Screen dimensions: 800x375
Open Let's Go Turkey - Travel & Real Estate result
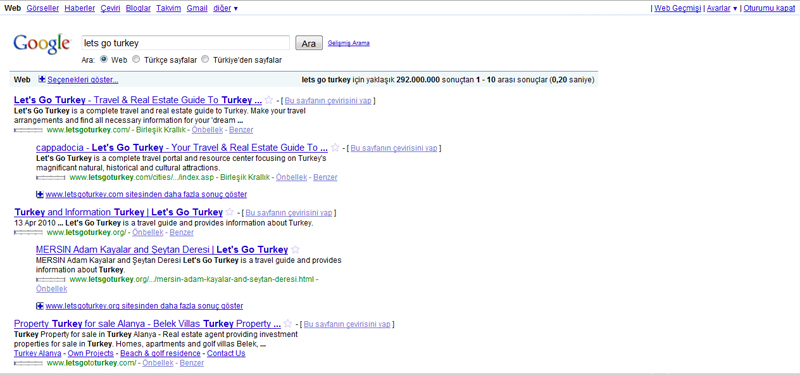coord(138,100)
